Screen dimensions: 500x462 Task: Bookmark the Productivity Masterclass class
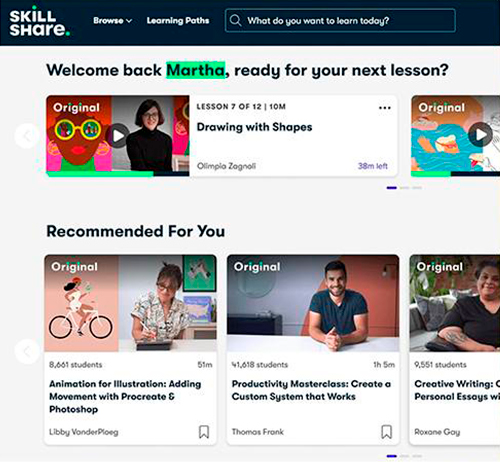pos(386,432)
